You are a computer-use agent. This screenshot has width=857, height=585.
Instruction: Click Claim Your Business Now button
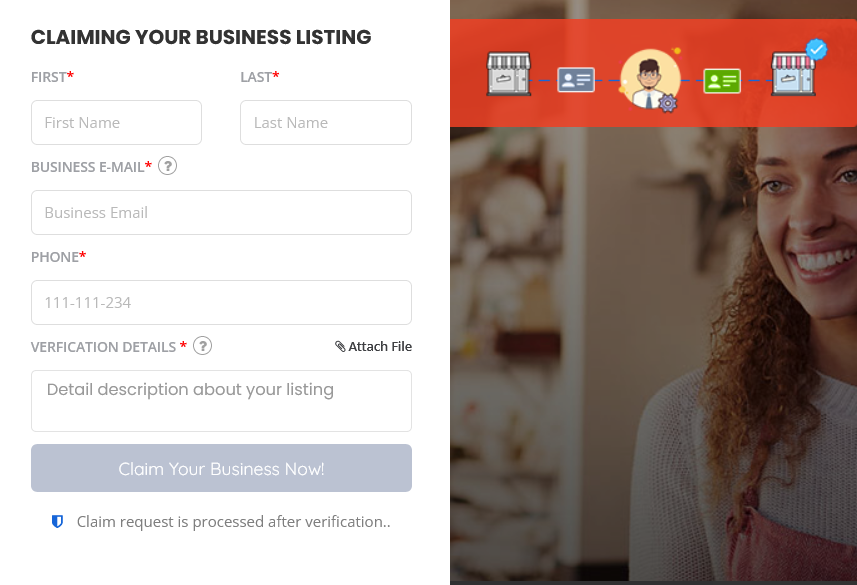tap(221, 468)
